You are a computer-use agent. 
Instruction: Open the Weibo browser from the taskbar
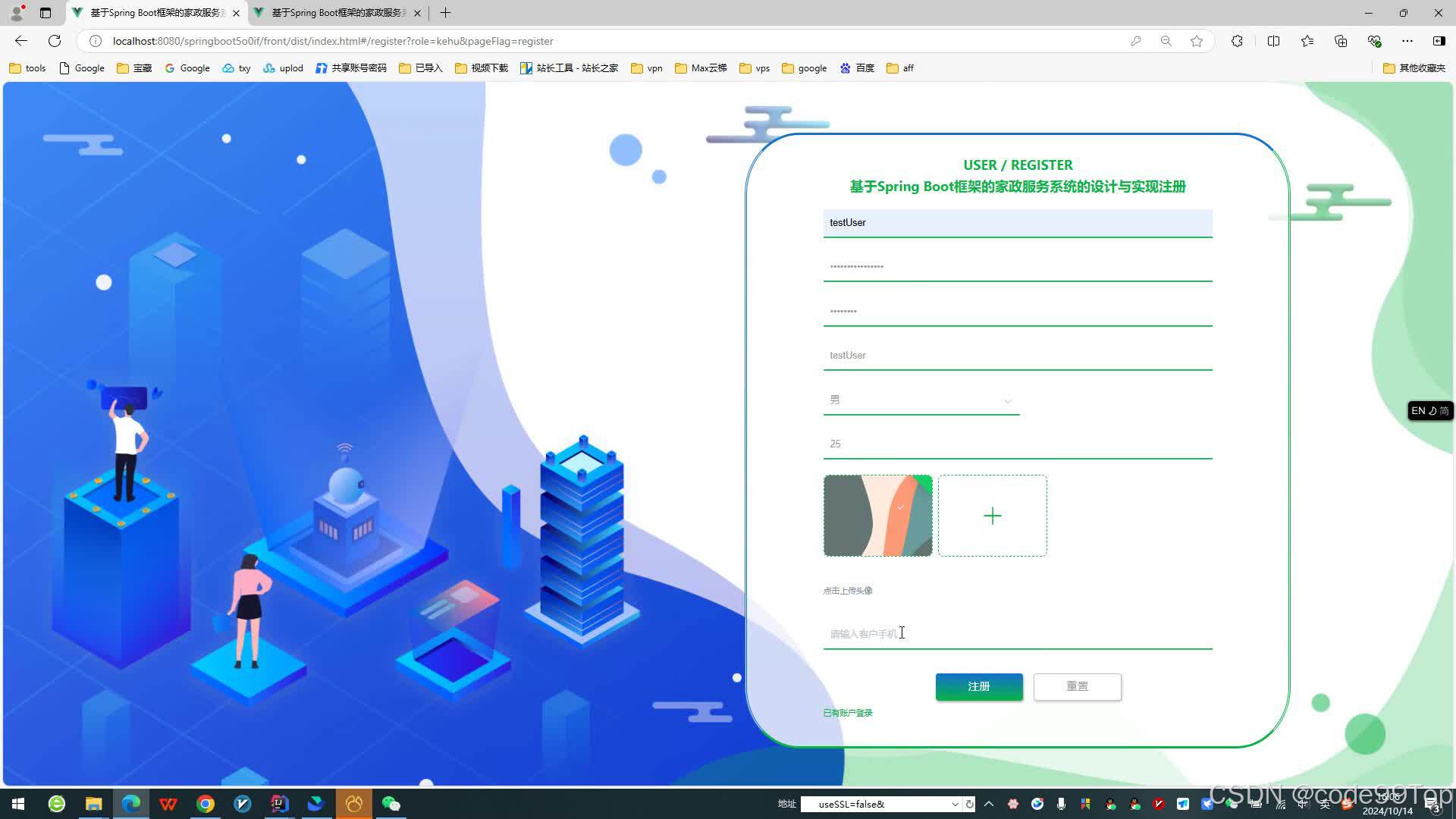pyautogui.click(x=243, y=803)
